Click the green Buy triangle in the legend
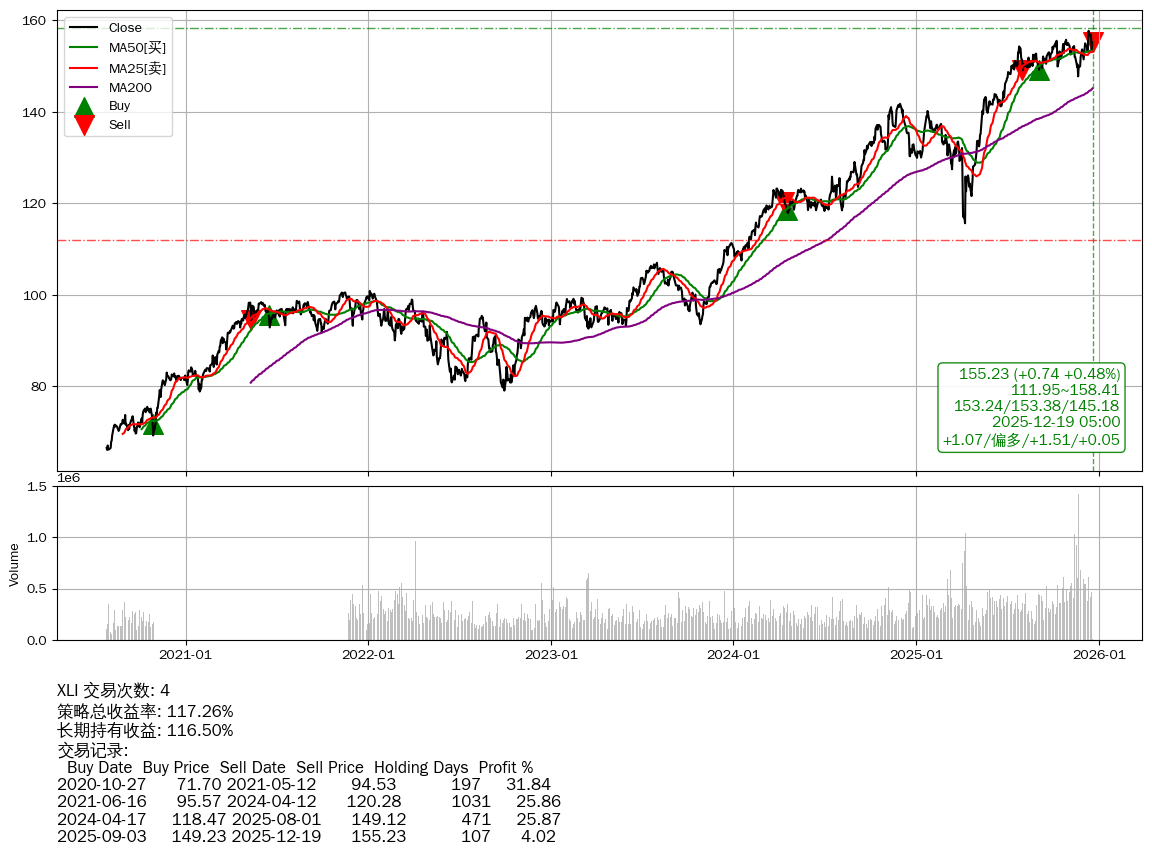Image resolution: width=1152 pixels, height=855 pixels. click(x=85, y=106)
